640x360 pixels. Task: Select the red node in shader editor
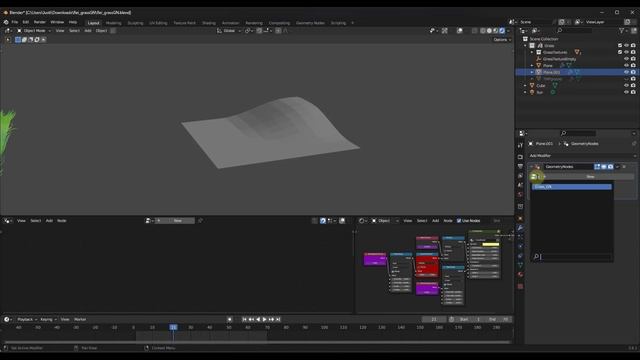click(x=427, y=266)
